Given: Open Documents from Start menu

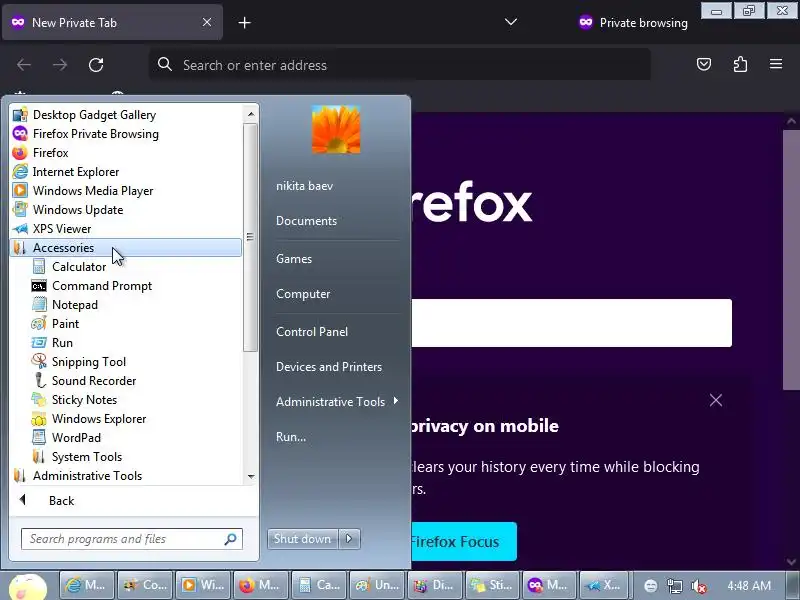Looking at the screenshot, I should click(x=307, y=221).
